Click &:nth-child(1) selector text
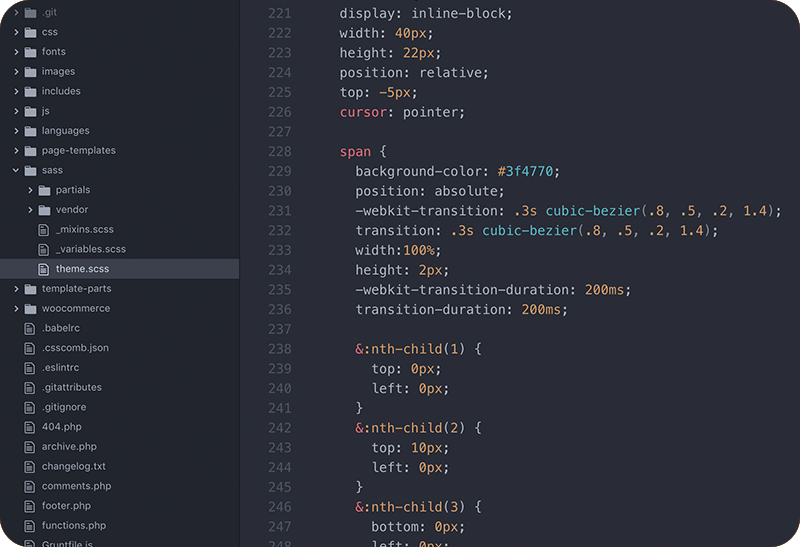The image size is (800, 547). point(410,349)
